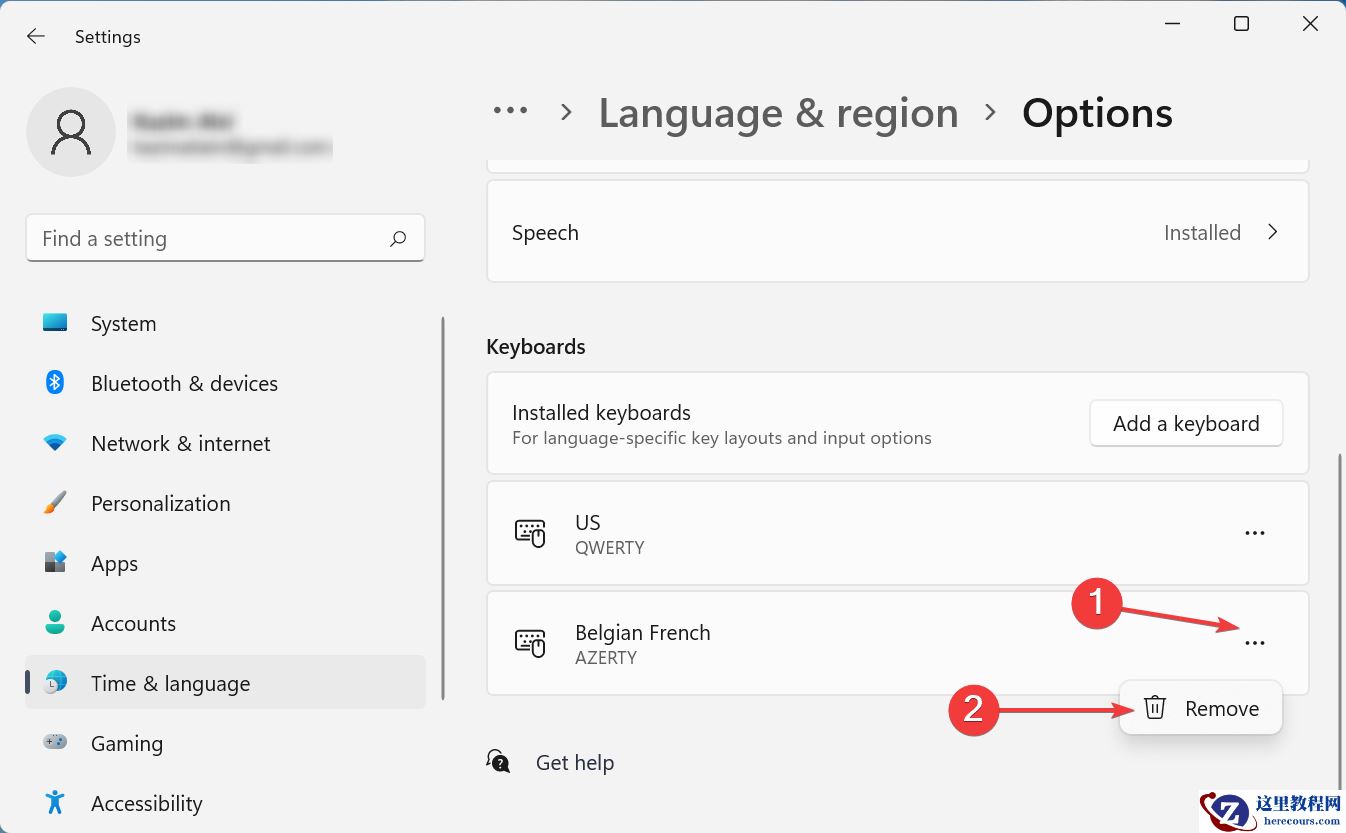
Task: Expand the Speech installed option
Action: pyautogui.click(x=1272, y=232)
